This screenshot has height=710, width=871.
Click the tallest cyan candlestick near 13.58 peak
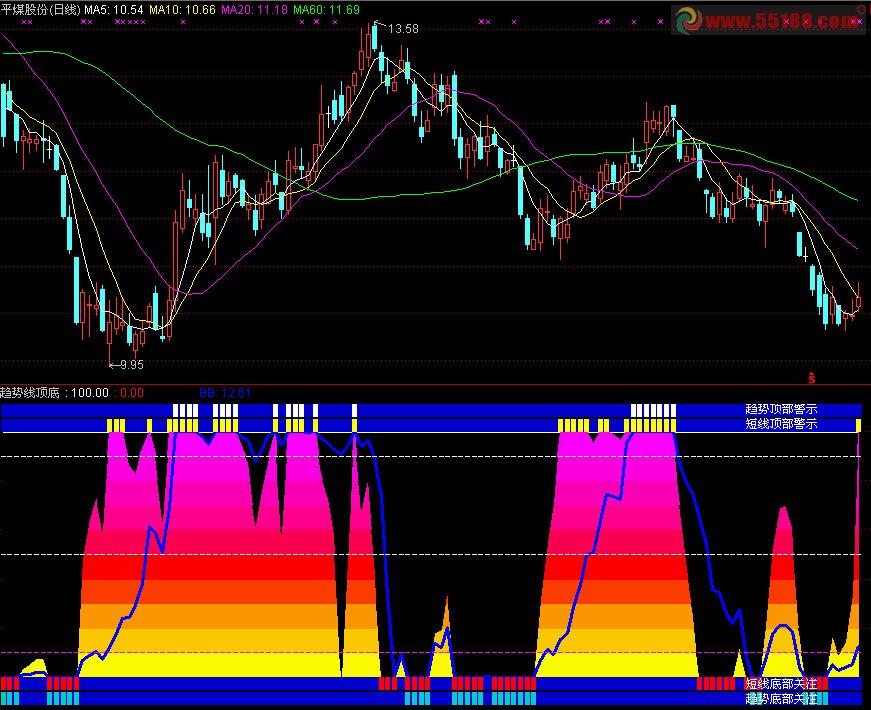tap(375, 37)
